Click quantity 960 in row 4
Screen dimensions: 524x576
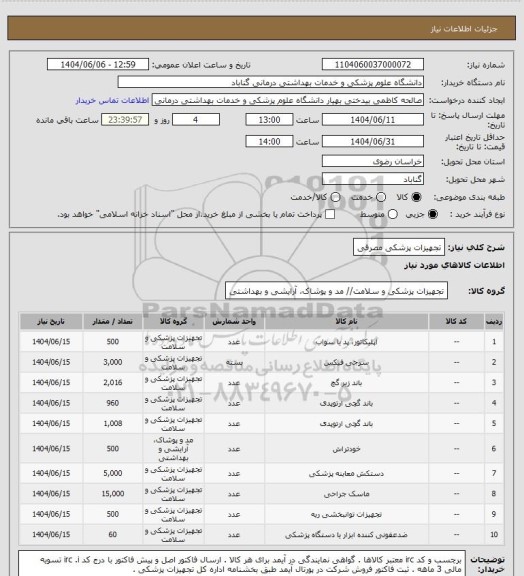(112, 403)
